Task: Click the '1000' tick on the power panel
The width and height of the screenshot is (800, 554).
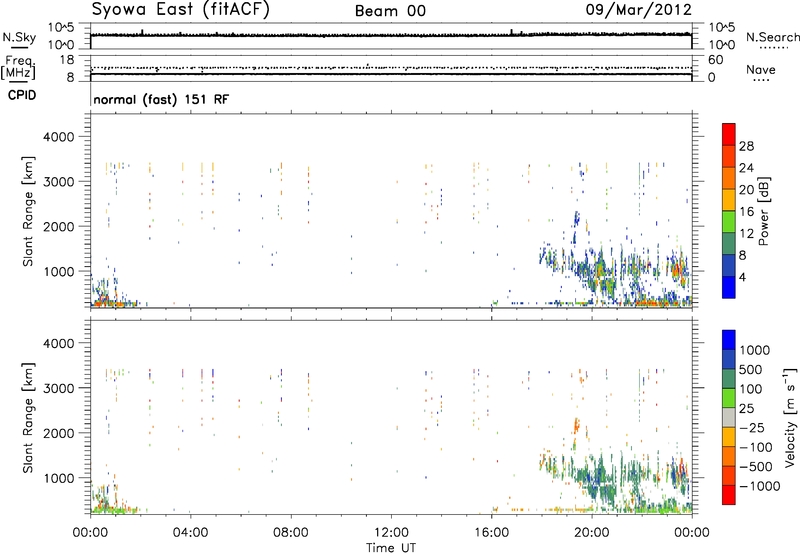Action: point(58,271)
